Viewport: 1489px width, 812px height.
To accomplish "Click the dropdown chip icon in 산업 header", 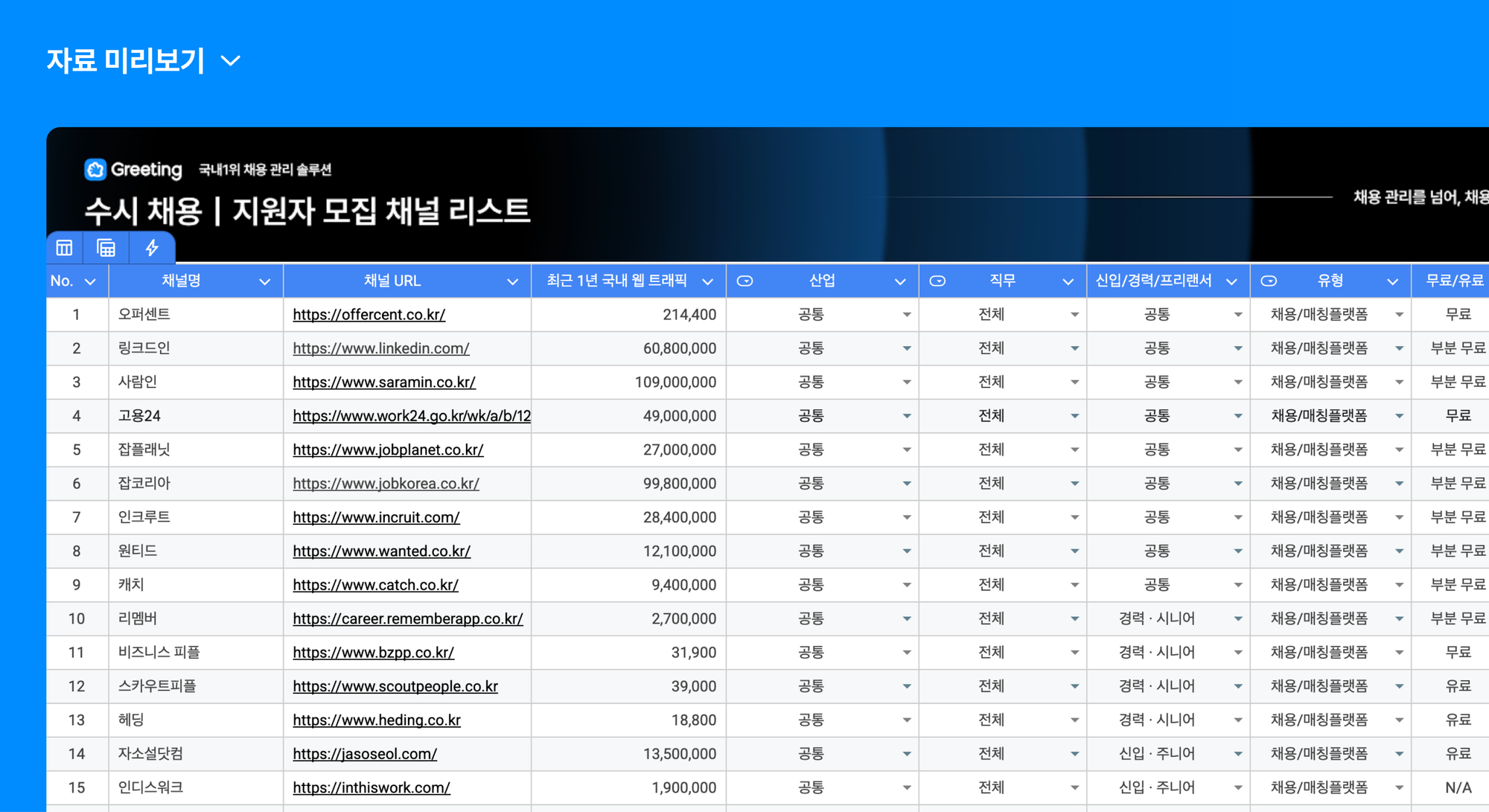I will (x=744, y=281).
